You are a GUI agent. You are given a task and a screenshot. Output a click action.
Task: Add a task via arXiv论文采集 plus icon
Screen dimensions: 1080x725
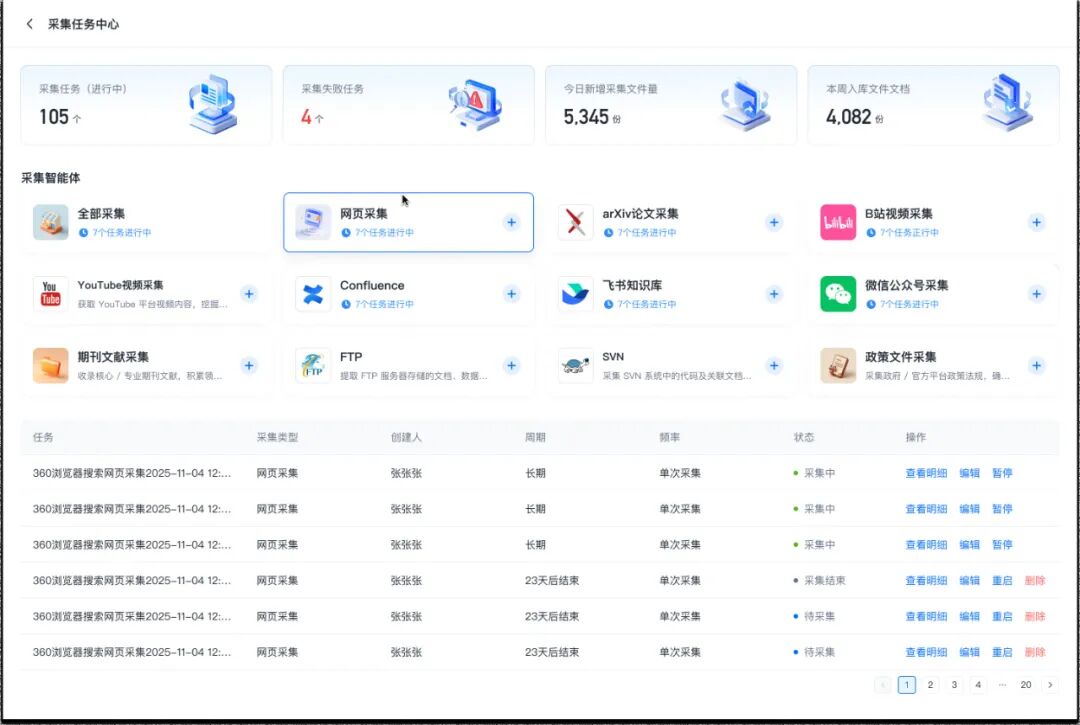[x=774, y=222]
